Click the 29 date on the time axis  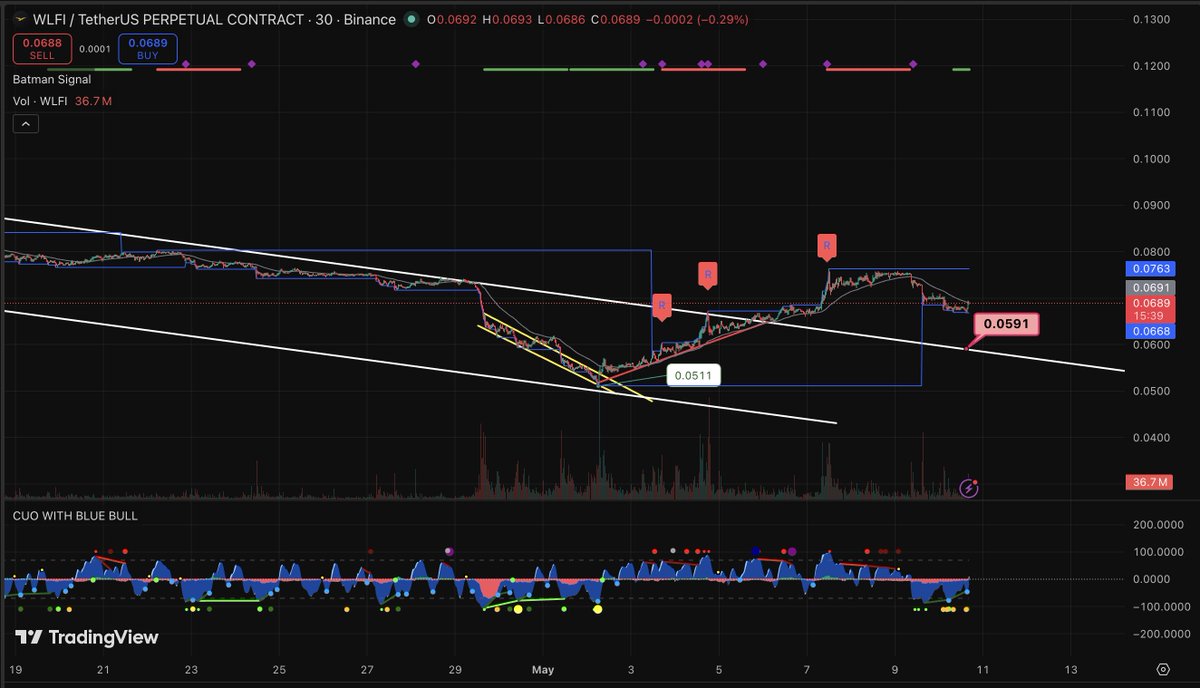point(455,669)
